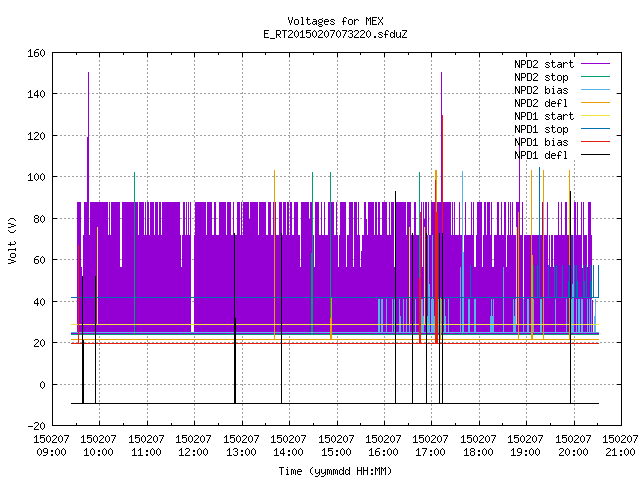Screen dimensions: 640x480
Task: Click the dark blue NPD1 stop legend line
Action: point(596,129)
